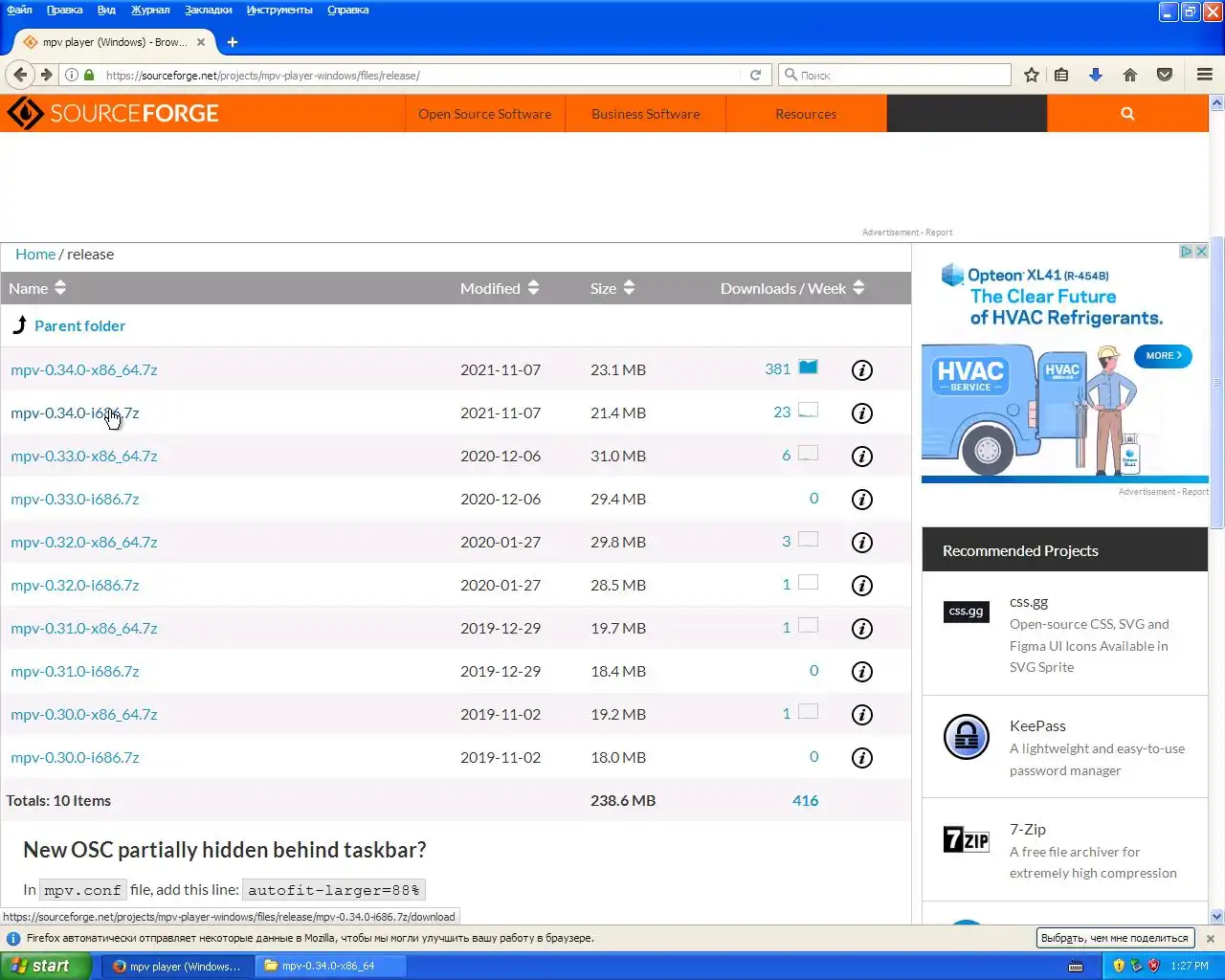Click the Поиск search field
Viewport: 1225px width, 980px height.
pos(896,75)
